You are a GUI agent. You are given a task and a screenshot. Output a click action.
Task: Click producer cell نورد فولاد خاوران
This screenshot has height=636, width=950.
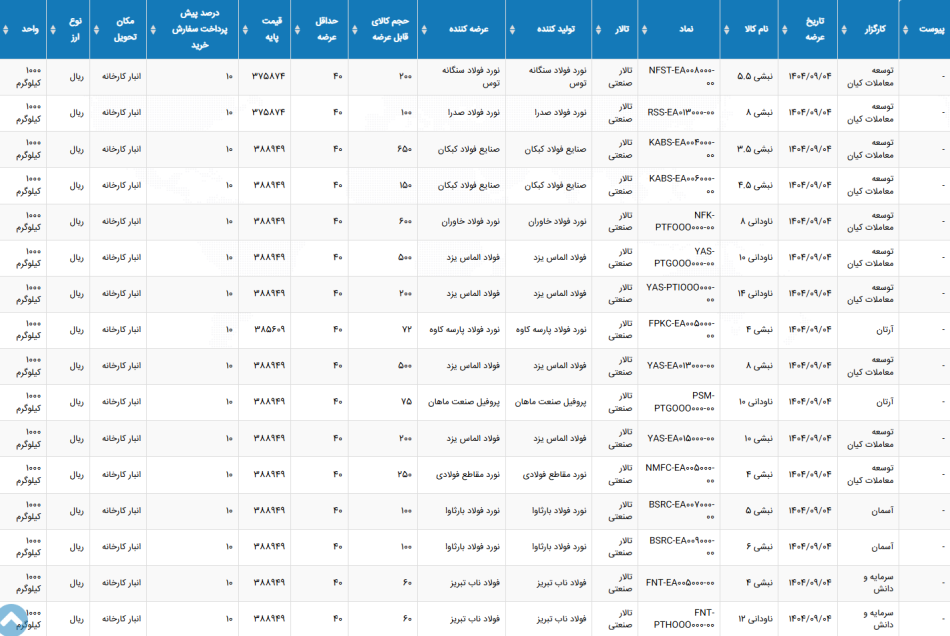557,221
